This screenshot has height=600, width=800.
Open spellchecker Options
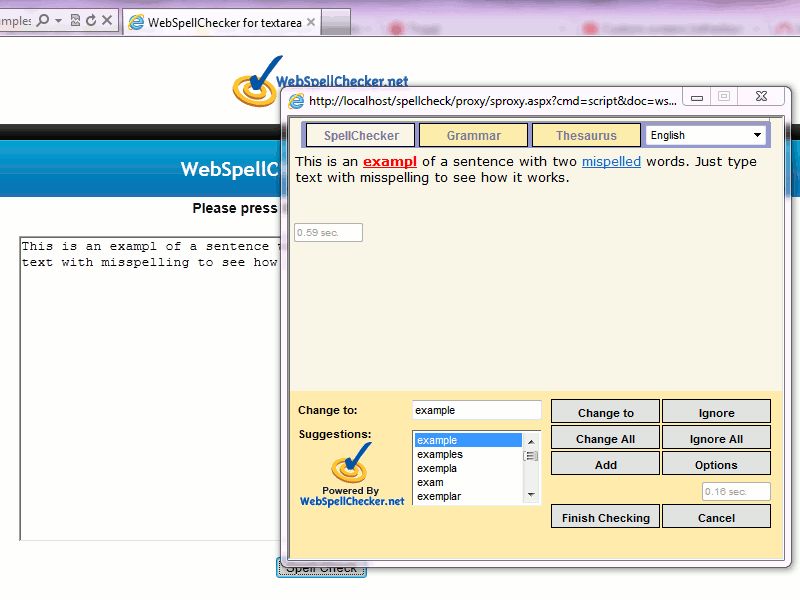coord(716,464)
